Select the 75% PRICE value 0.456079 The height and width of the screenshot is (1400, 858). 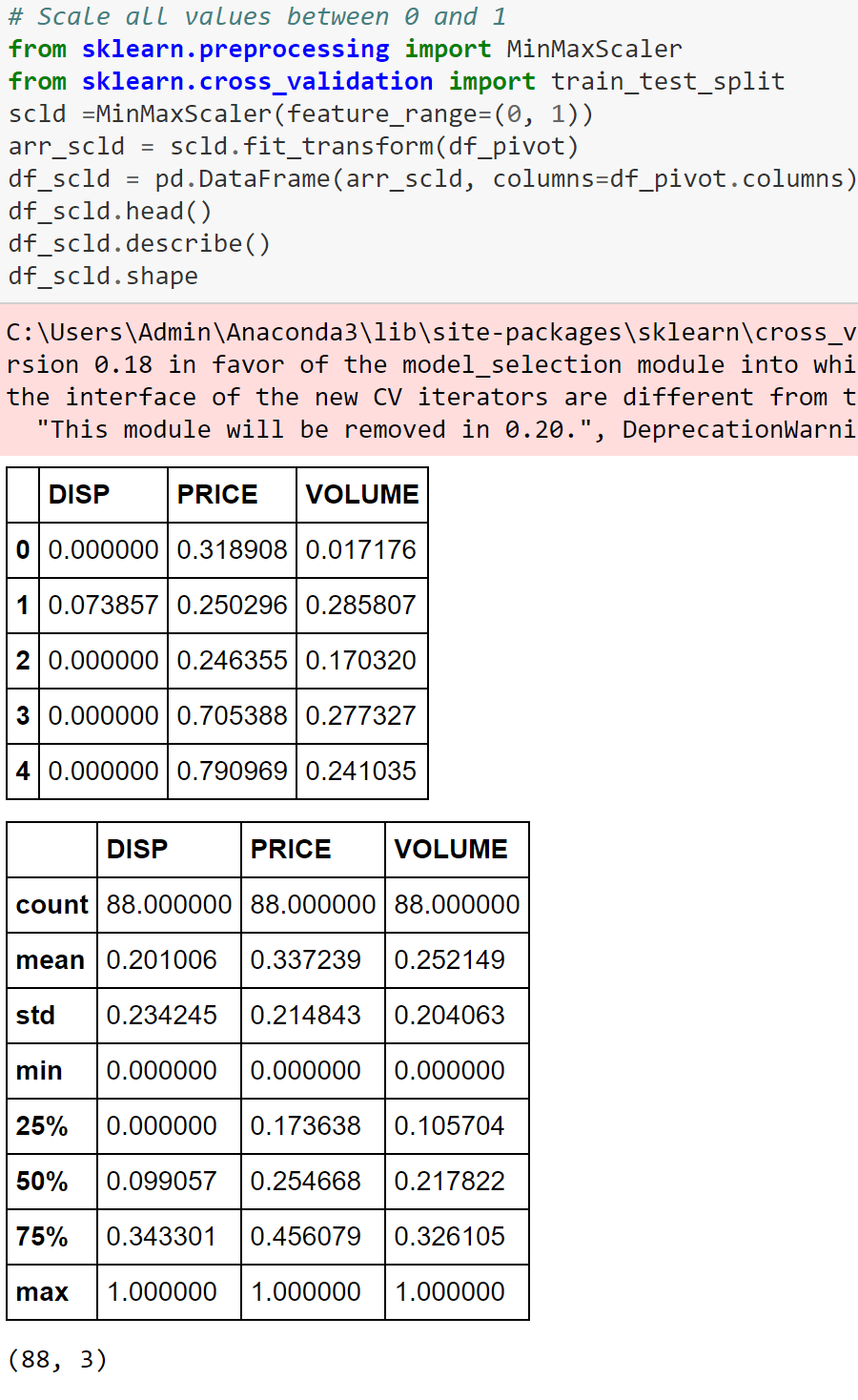[306, 1236]
